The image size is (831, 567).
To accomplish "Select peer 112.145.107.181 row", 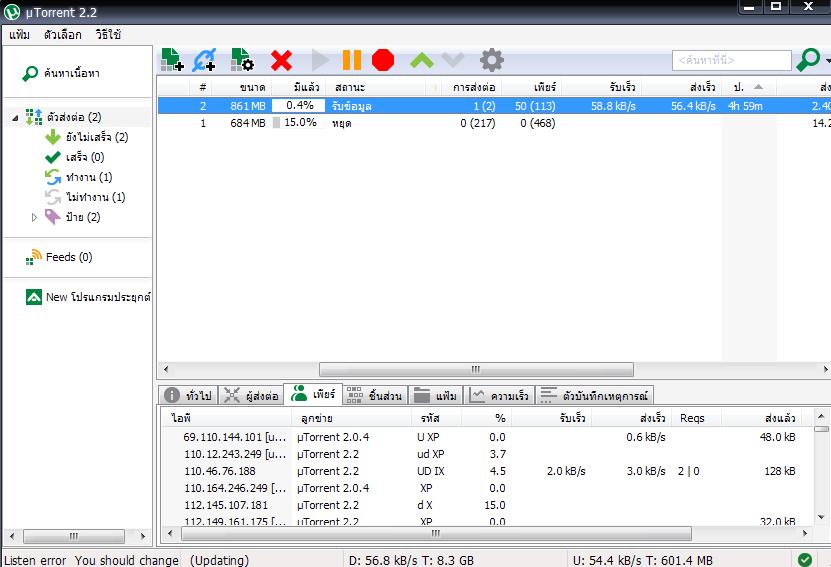I will (x=488, y=505).
